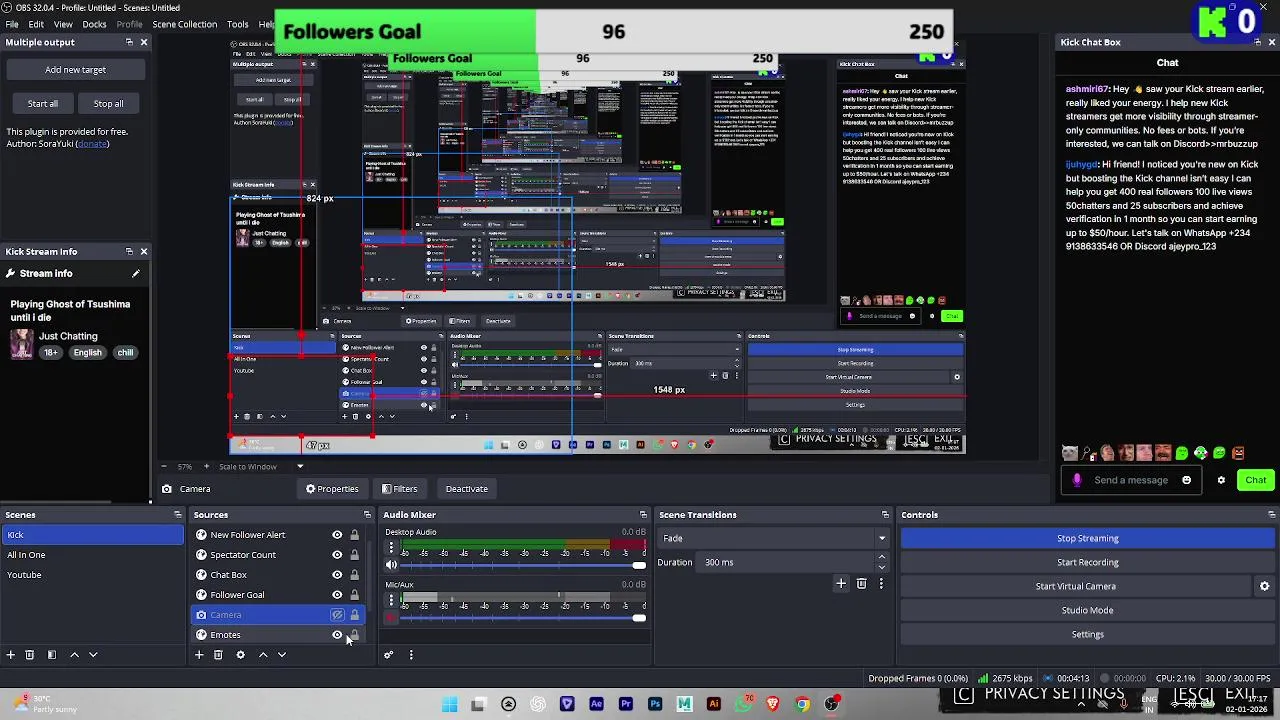Click Add new target button

75,70
